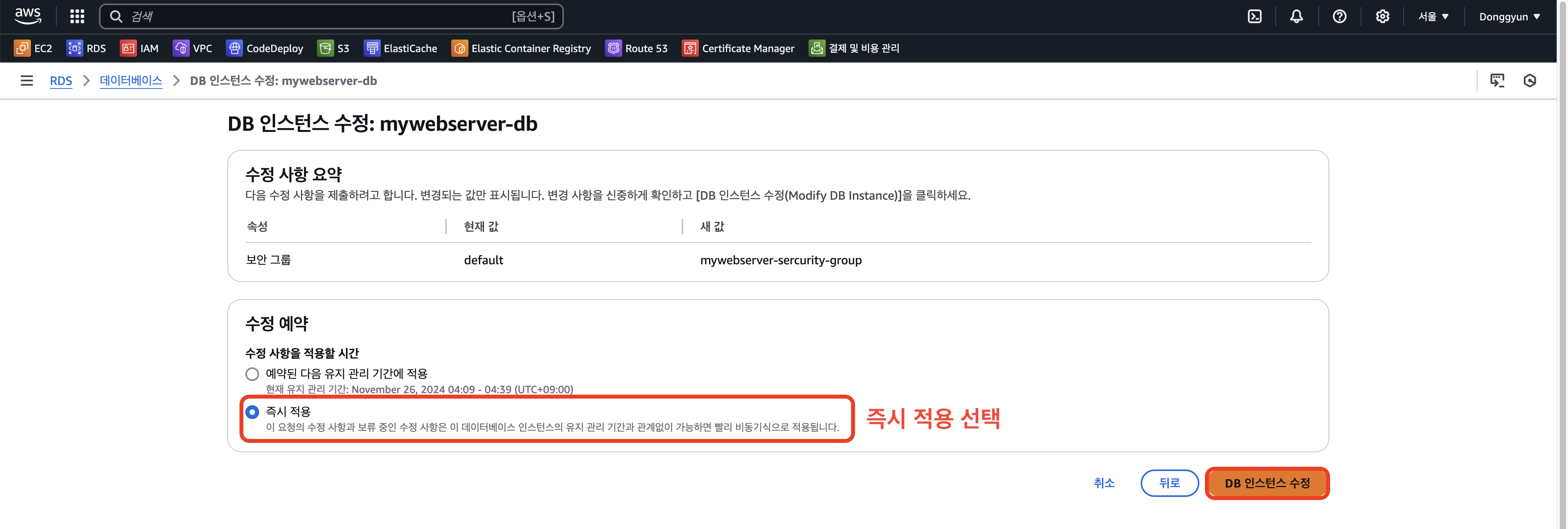1568x529 pixels.
Task: Click 취소 to cancel modification
Action: [1104, 483]
